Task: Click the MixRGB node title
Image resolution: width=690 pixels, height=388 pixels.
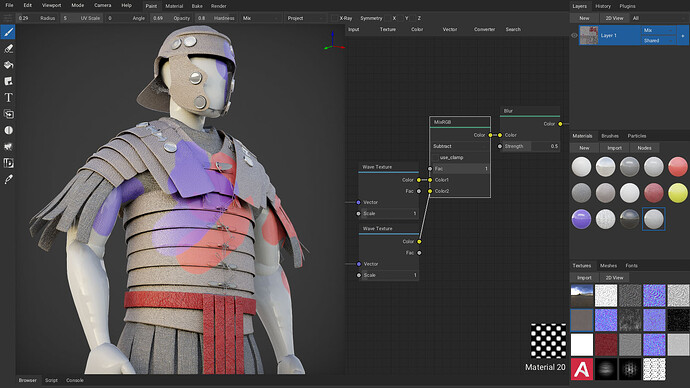Action: tap(443, 122)
